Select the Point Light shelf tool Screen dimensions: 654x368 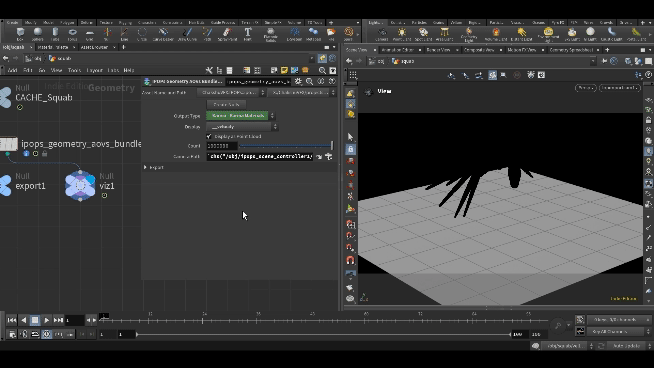tap(402, 34)
